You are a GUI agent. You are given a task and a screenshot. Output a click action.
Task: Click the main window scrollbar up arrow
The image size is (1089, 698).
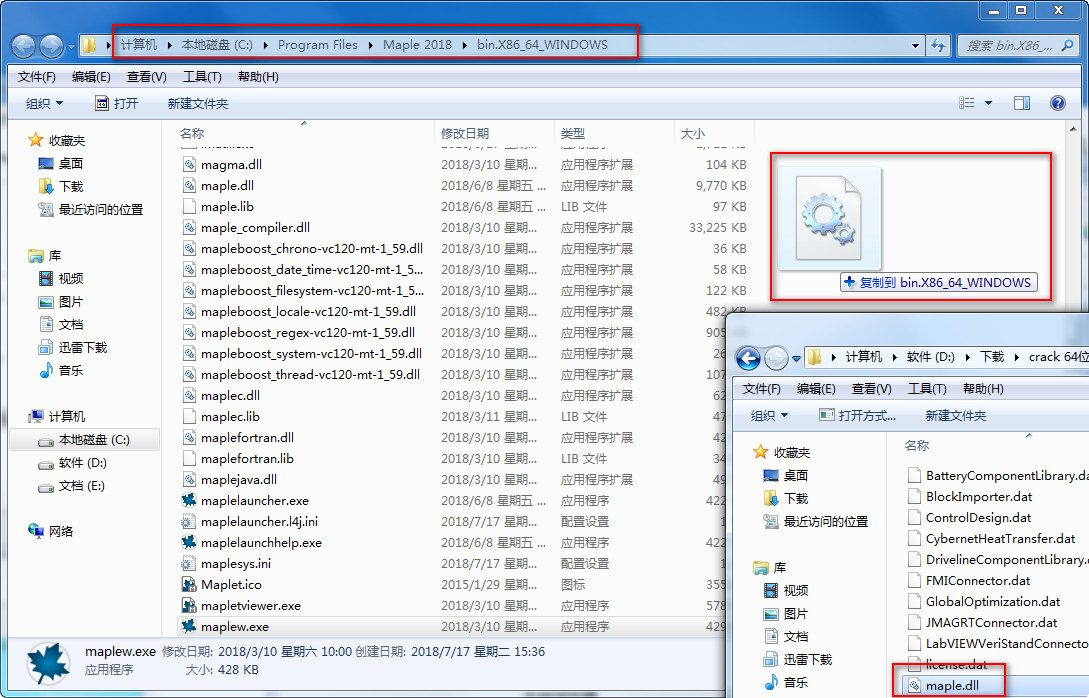click(x=1074, y=128)
